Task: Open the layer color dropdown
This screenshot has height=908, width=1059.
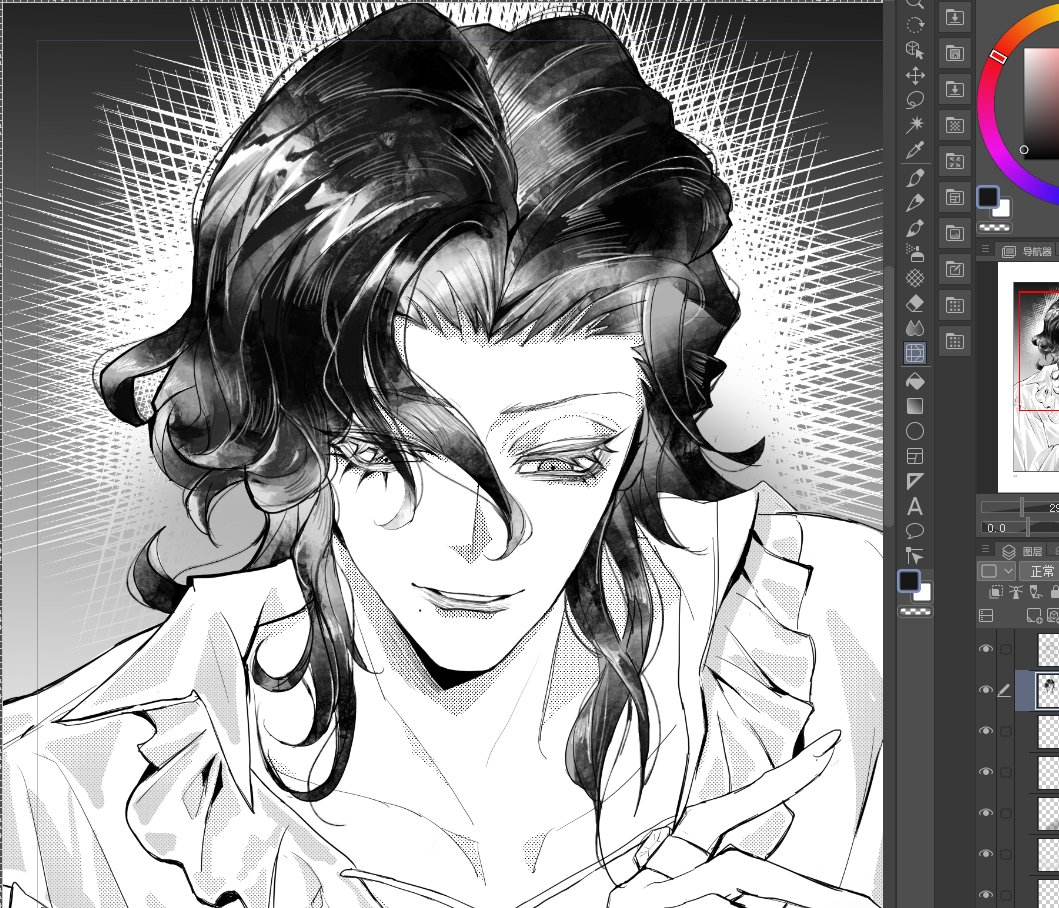Action: (996, 571)
